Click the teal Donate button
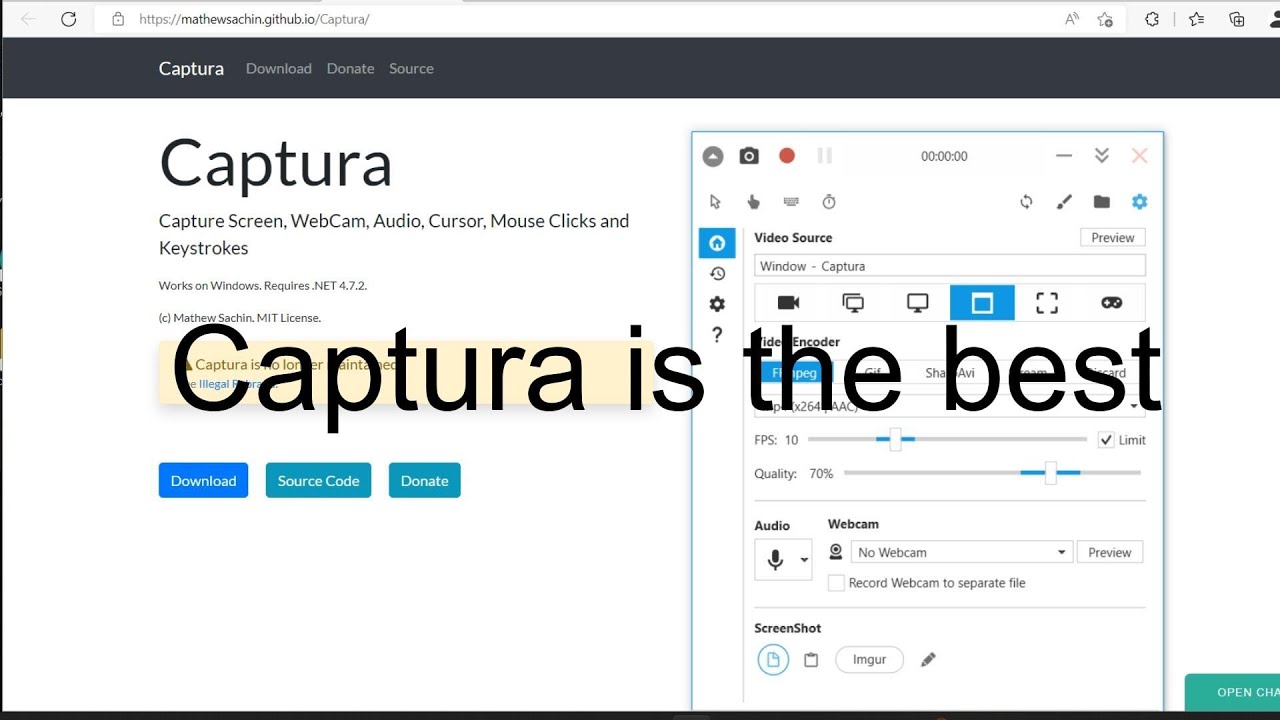The width and height of the screenshot is (1280, 720). click(425, 480)
